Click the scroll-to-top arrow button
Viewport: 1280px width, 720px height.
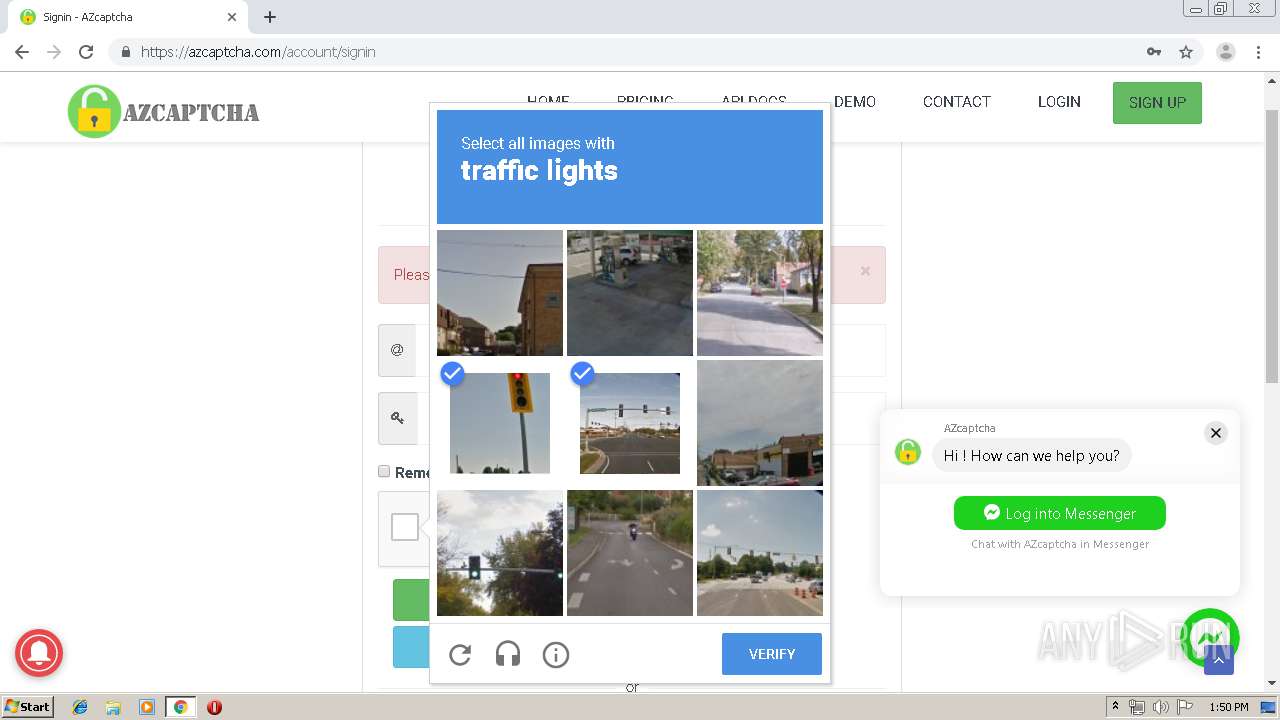[1219, 660]
